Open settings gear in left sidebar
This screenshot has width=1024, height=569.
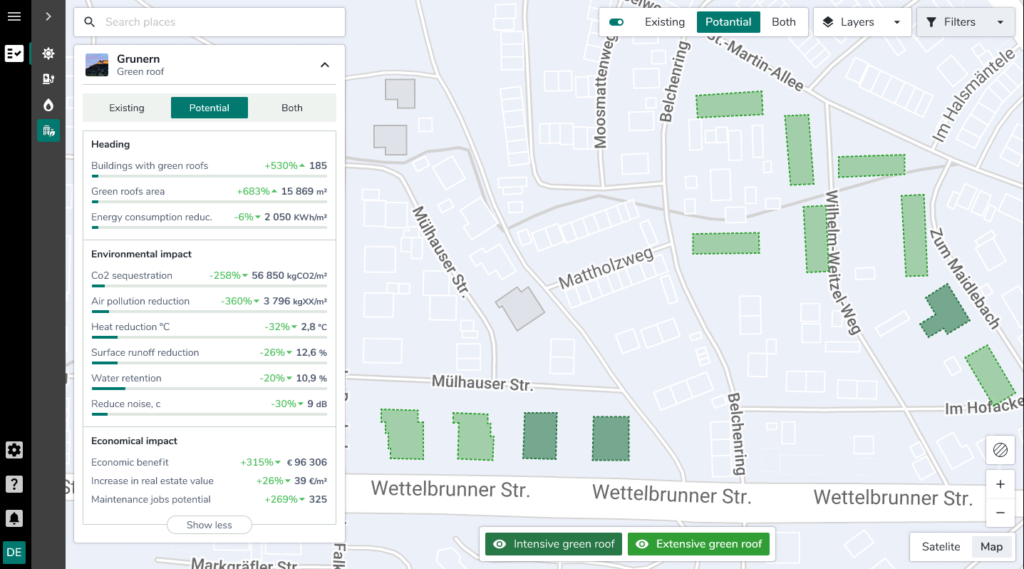(x=14, y=450)
